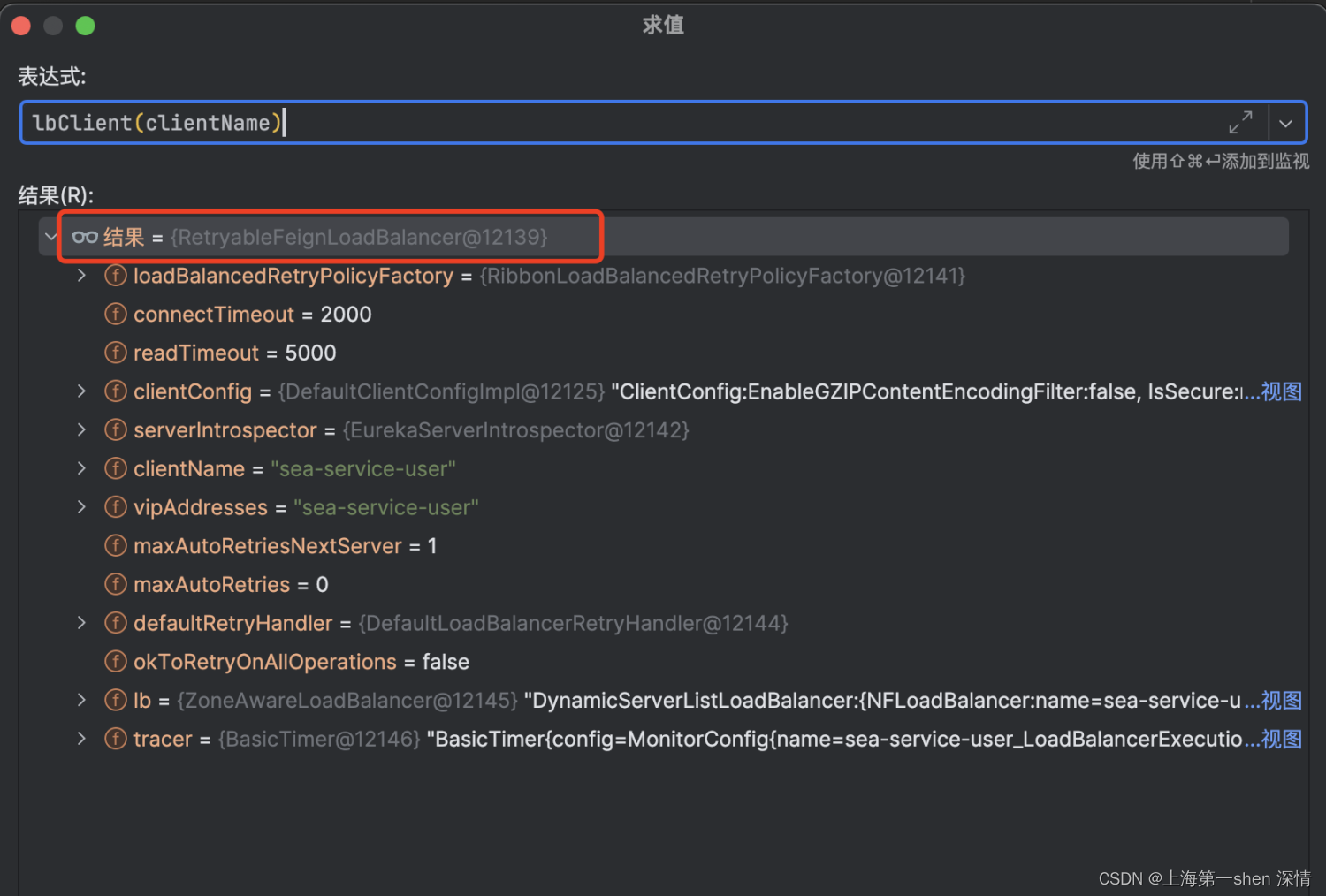Image resolution: width=1326 pixels, height=896 pixels.
Task: Click the {DefaultLoadBalancerRetryHandler@12144} value
Action: click(573, 623)
